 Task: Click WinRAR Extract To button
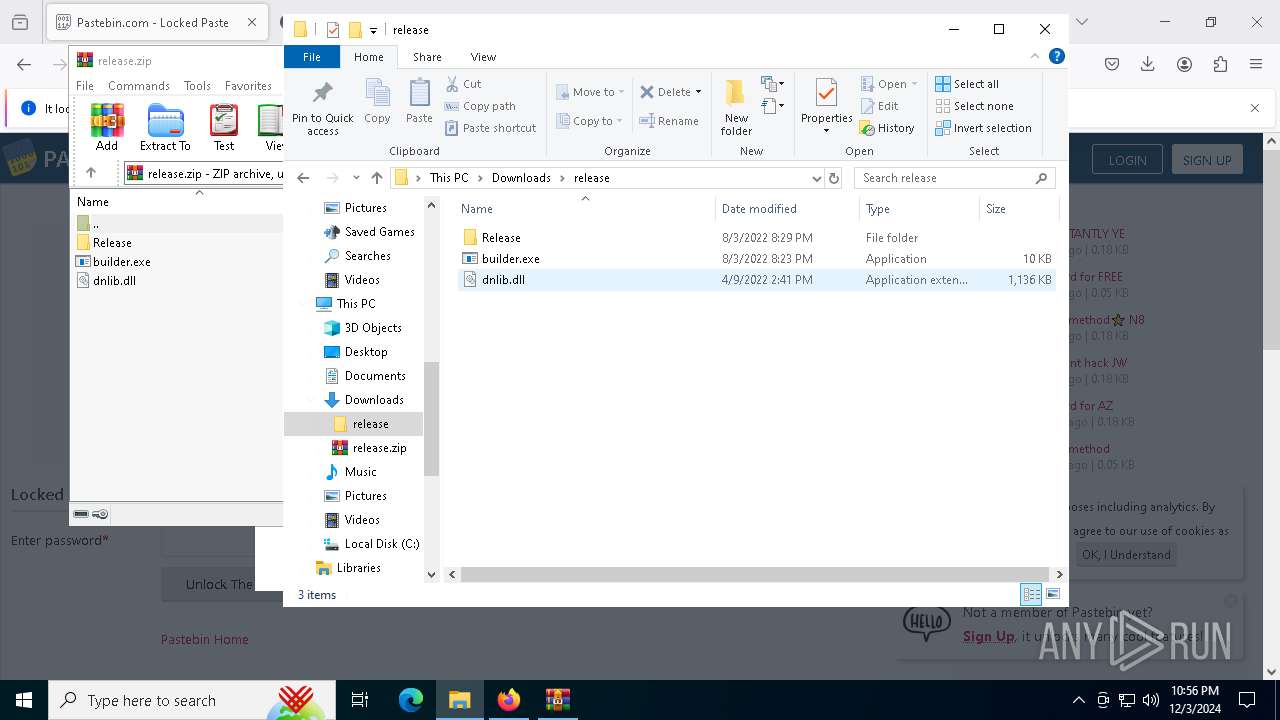[165, 127]
